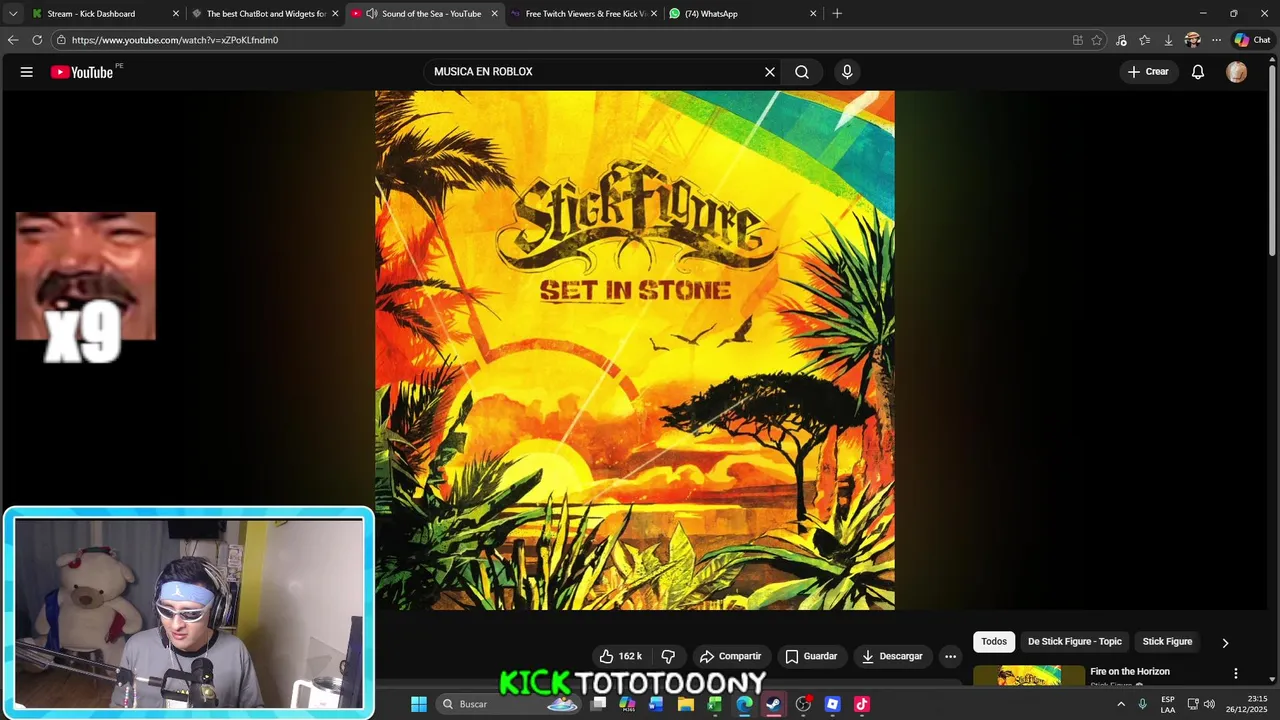Click Descargar download button
Image resolution: width=1280 pixels, height=720 pixels.
click(892, 656)
